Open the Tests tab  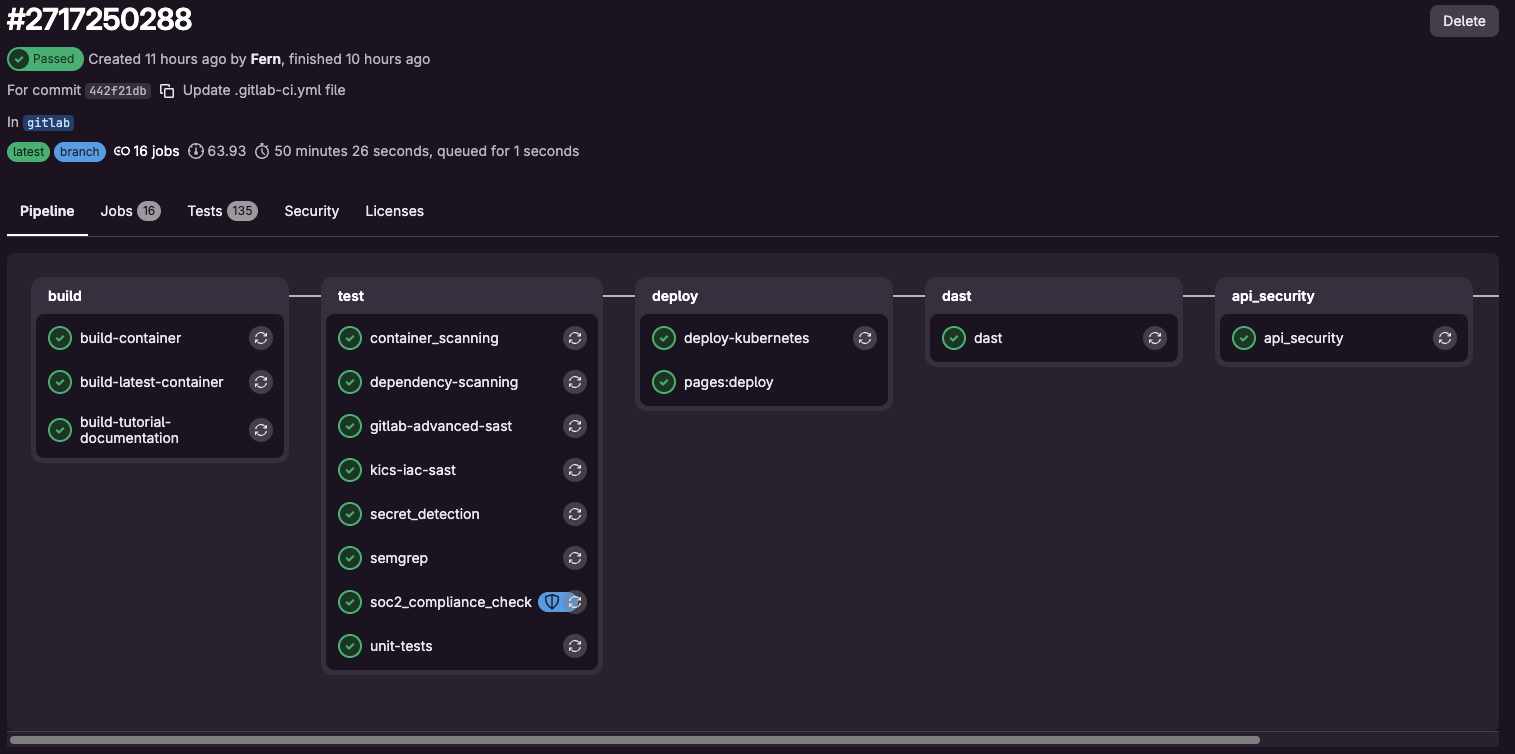coord(222,211)
